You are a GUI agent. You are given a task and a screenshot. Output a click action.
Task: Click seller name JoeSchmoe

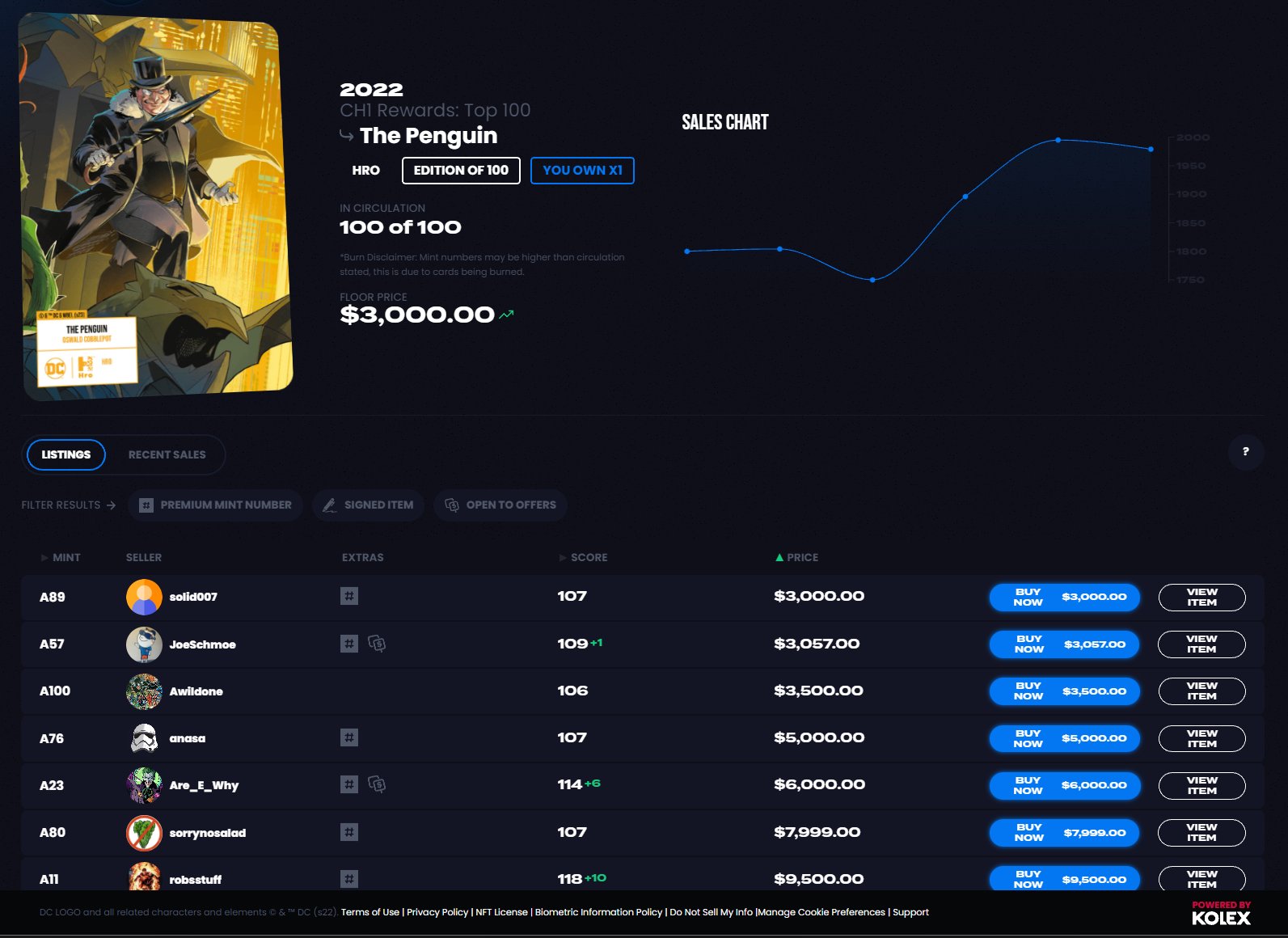202,644
